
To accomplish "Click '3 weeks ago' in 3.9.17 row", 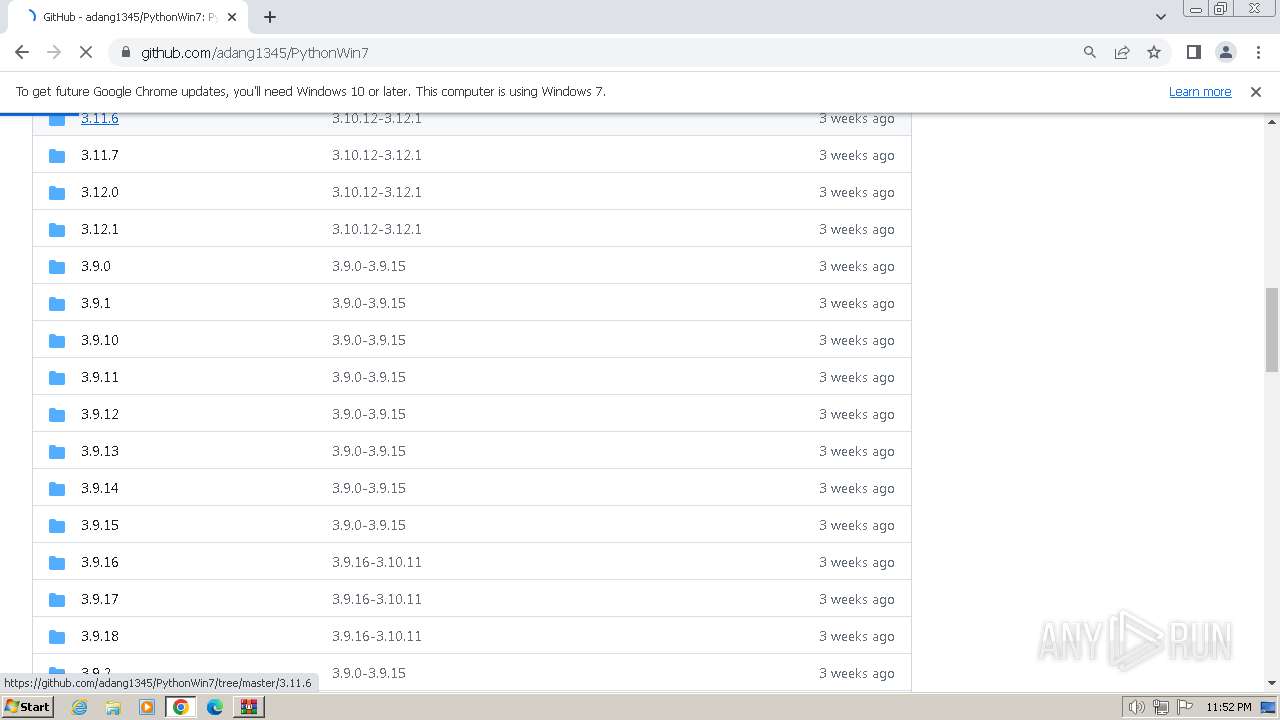I will click(x=857, y=599).
